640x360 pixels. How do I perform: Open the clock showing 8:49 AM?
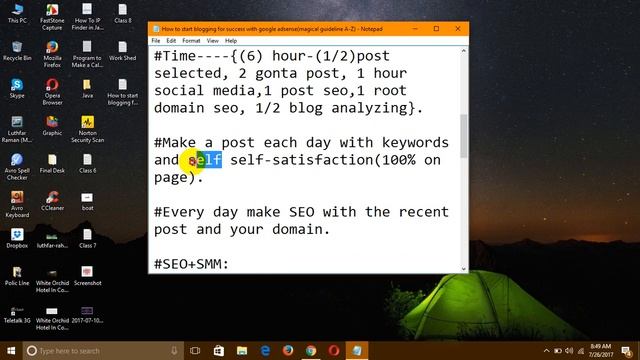601,351
